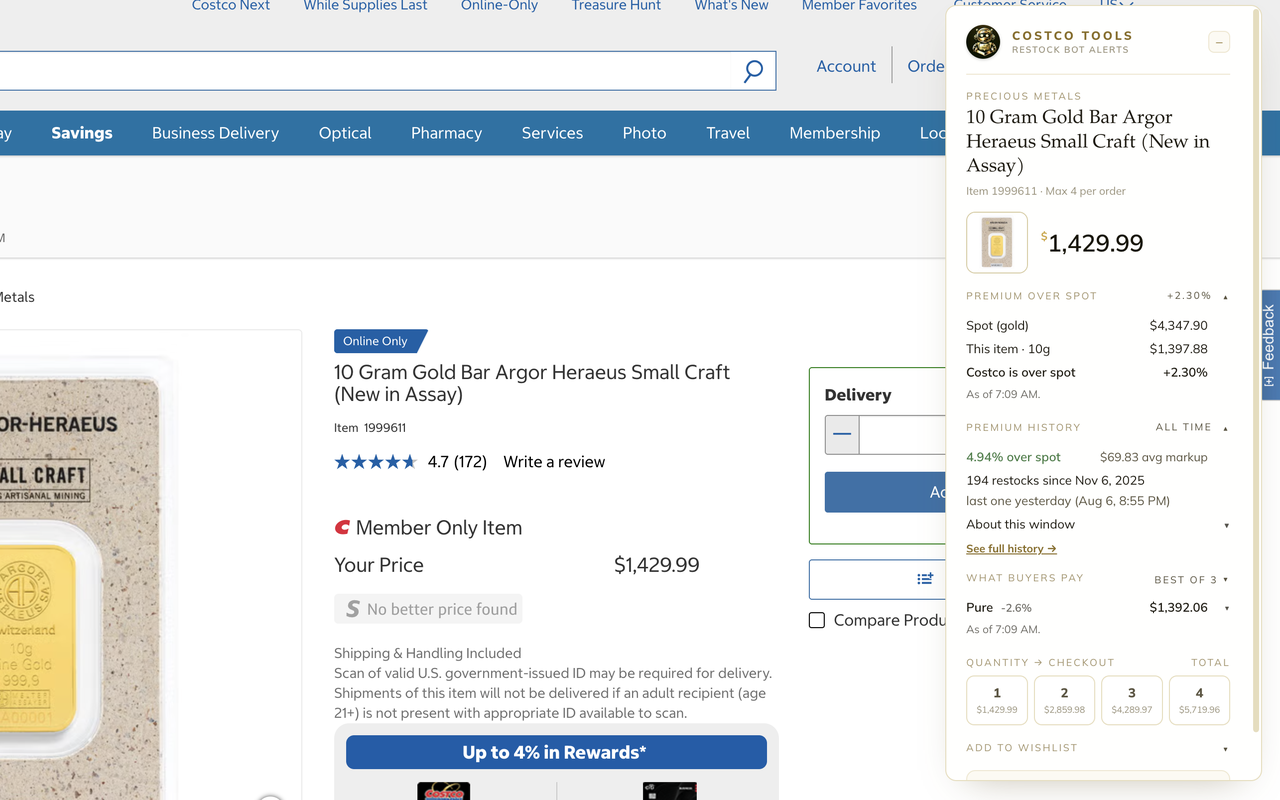Screen dimensions: 1280x800
Task: Click the Costco is over spot +2.30% row
Action: pyautogui.click(x=1087, y=372)
